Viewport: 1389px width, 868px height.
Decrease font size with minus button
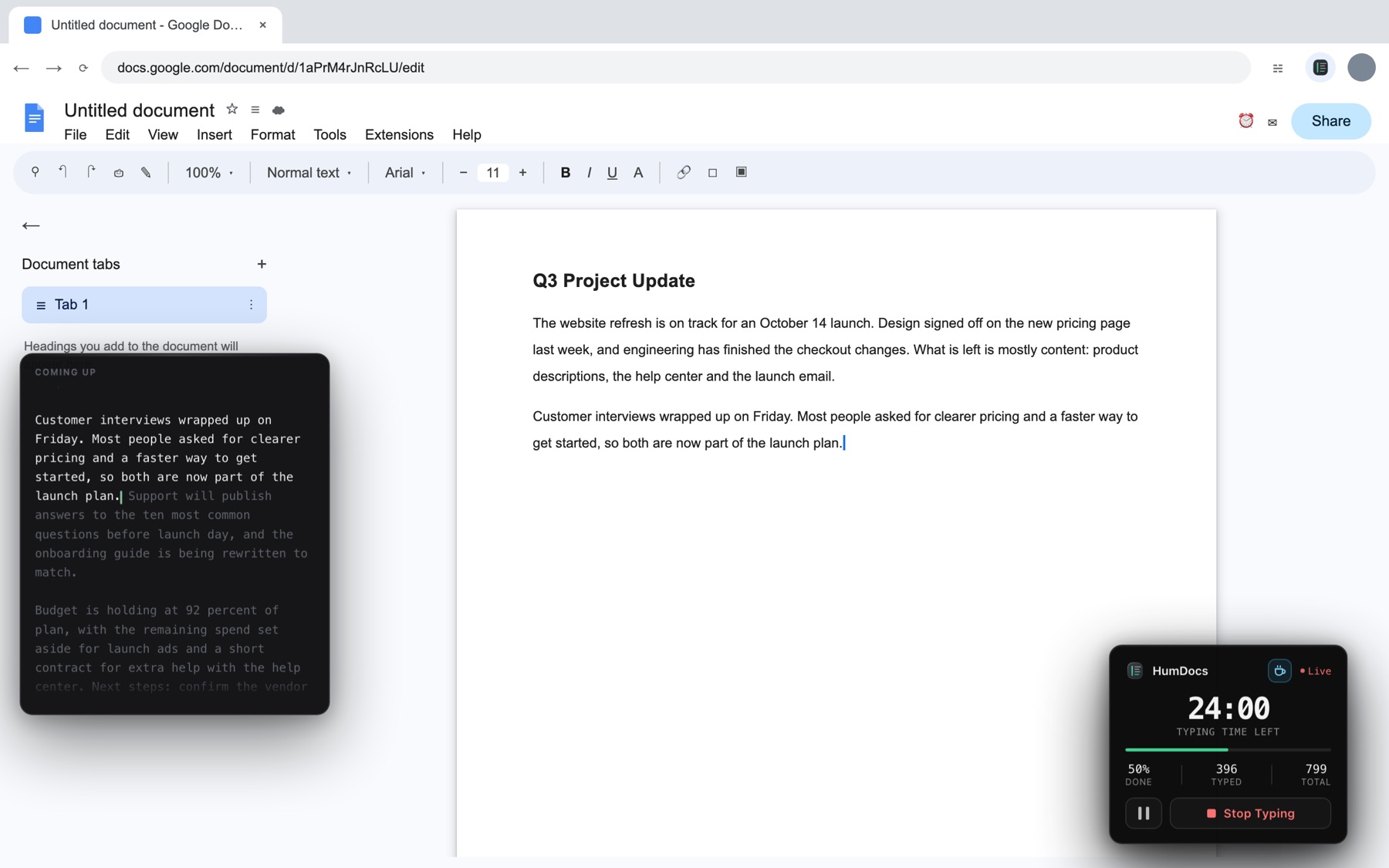tap(463, 173)
